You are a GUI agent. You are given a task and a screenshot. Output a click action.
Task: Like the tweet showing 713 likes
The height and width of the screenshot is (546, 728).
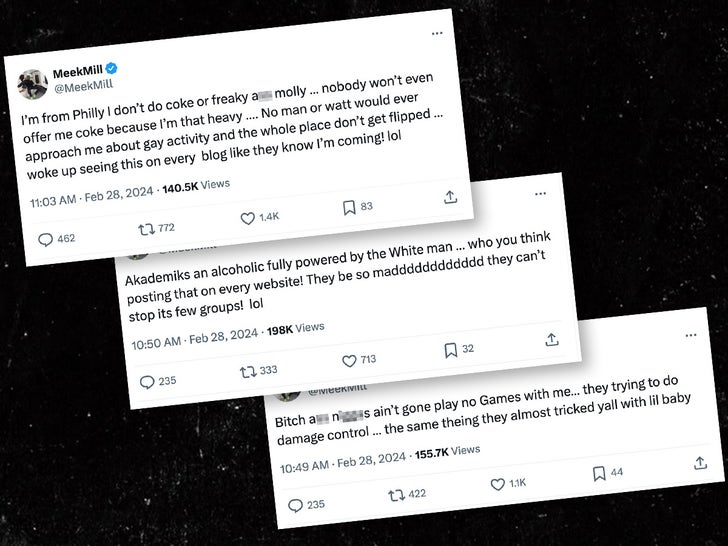(349, 361)
